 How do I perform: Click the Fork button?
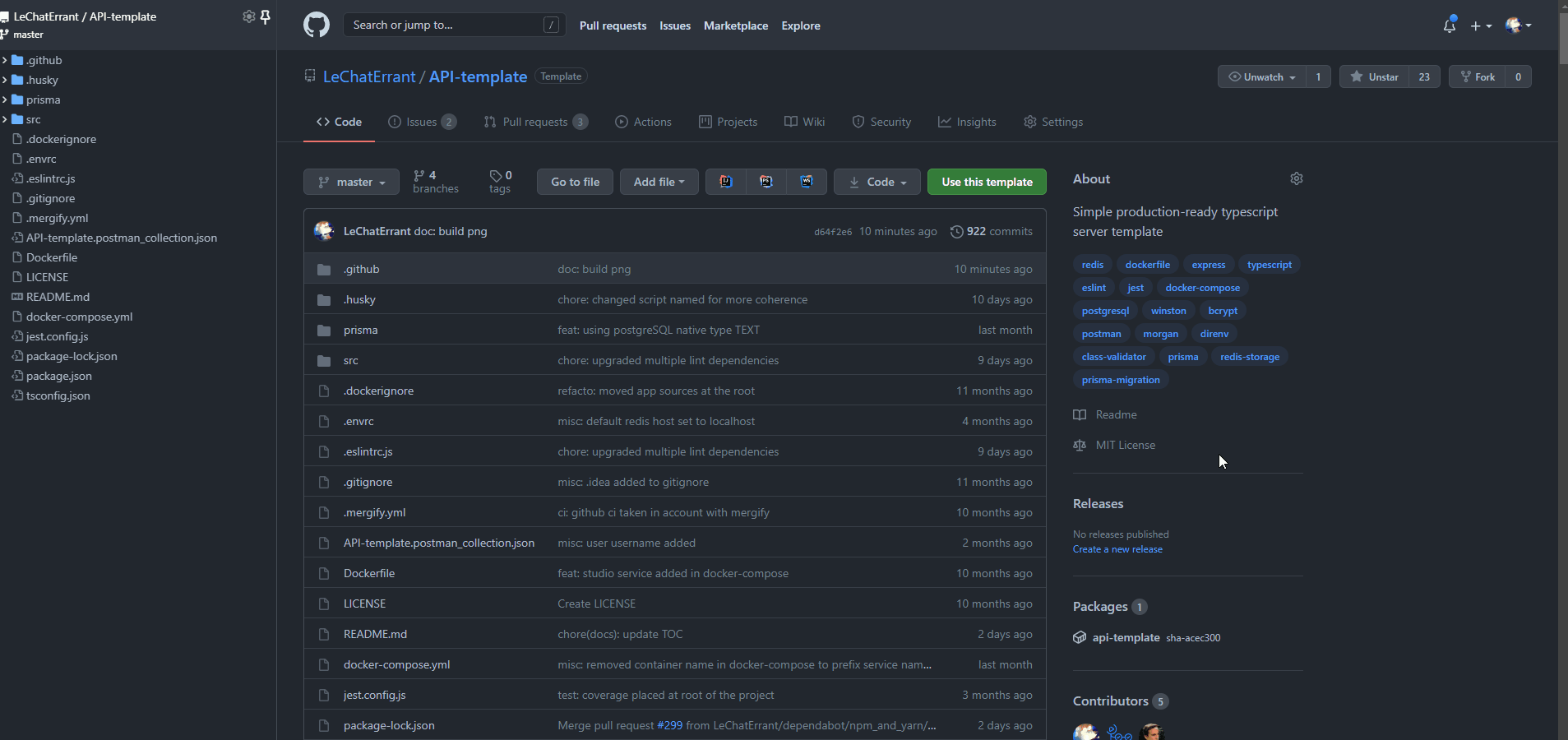tap(1478, 76)
